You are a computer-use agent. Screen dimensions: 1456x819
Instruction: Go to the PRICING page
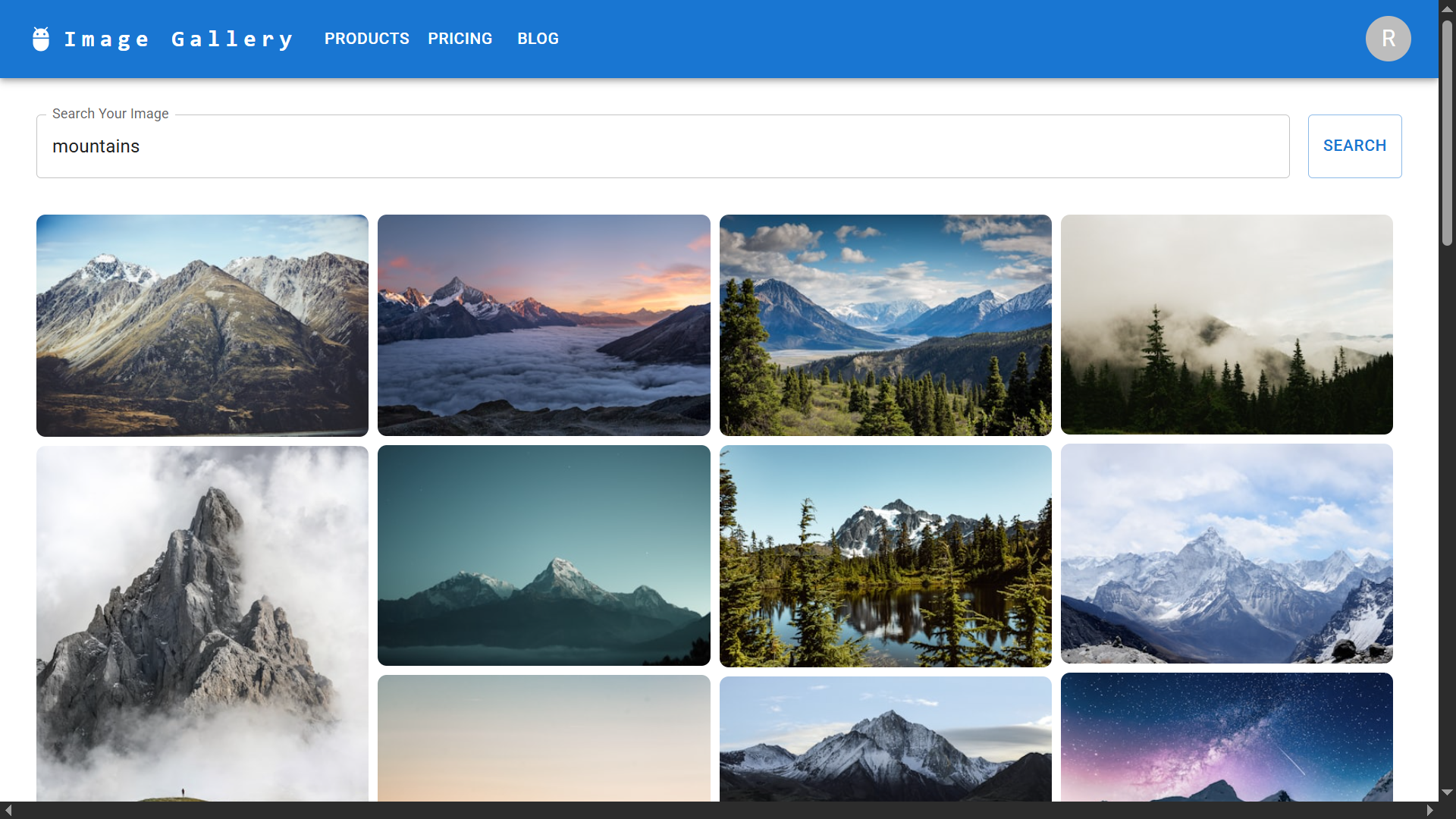tap(460, 39)
